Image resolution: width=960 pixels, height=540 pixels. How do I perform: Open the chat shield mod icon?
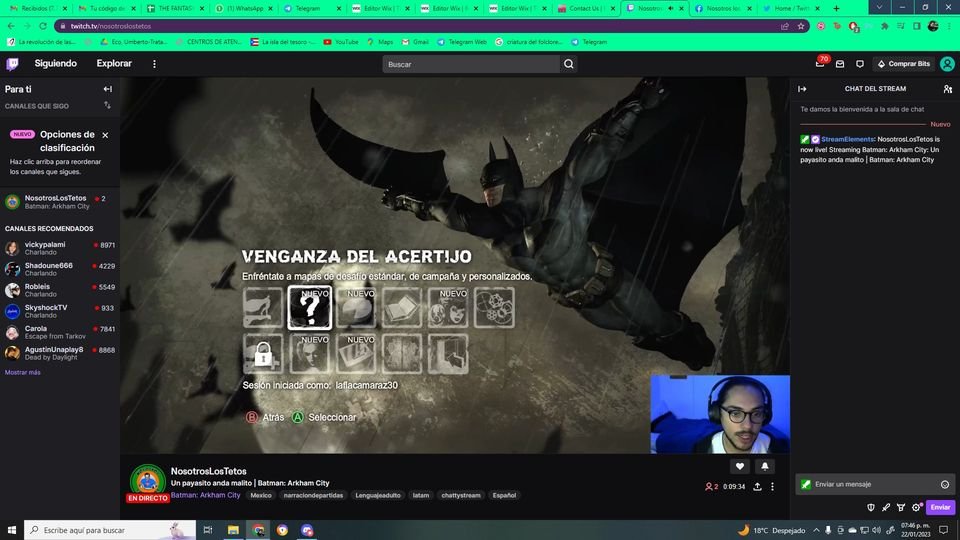[871, 507]
